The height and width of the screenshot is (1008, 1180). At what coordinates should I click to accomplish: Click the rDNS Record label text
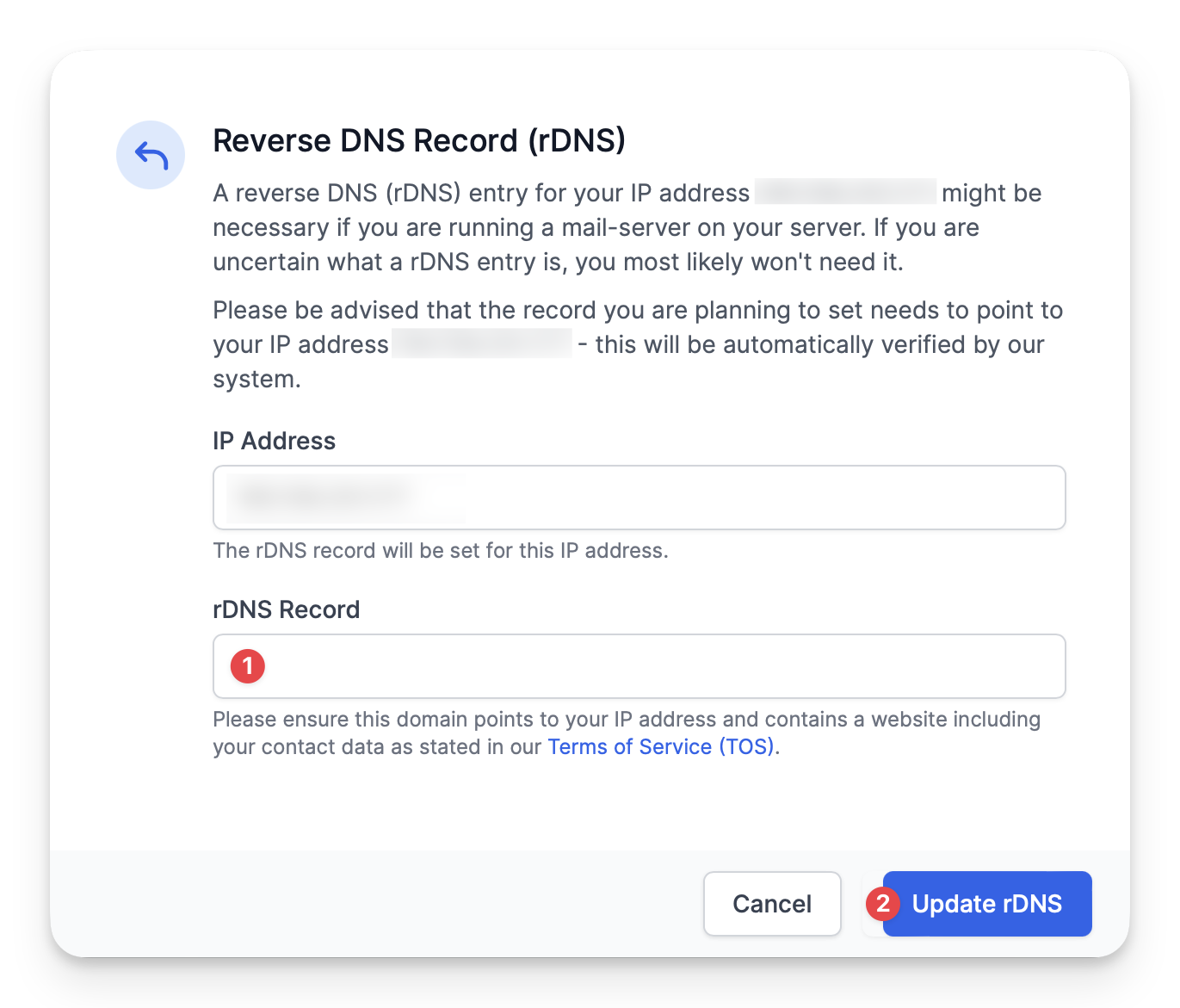click(286, 609)
